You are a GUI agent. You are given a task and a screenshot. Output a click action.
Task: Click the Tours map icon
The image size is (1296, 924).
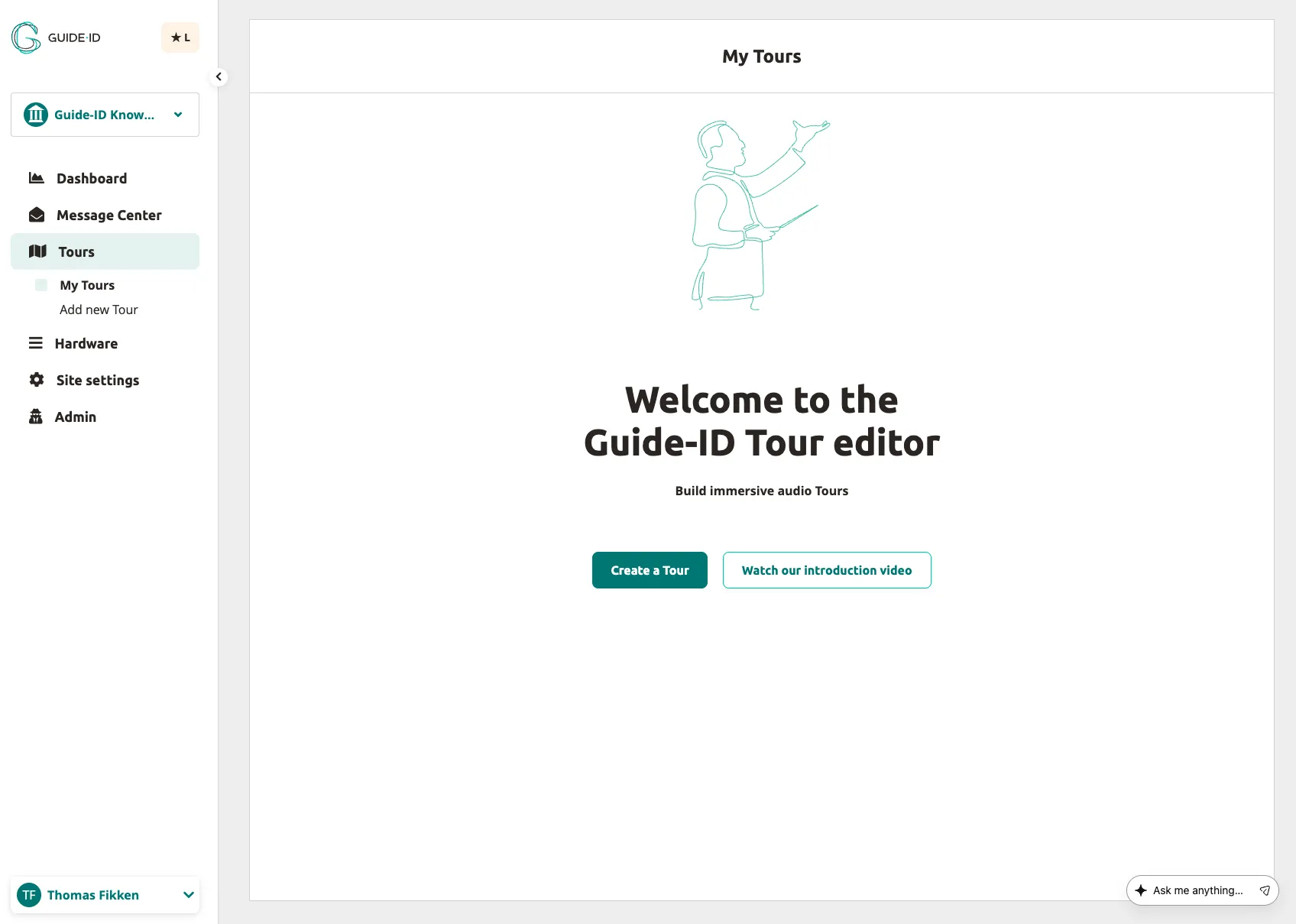(x=37, y=251)
